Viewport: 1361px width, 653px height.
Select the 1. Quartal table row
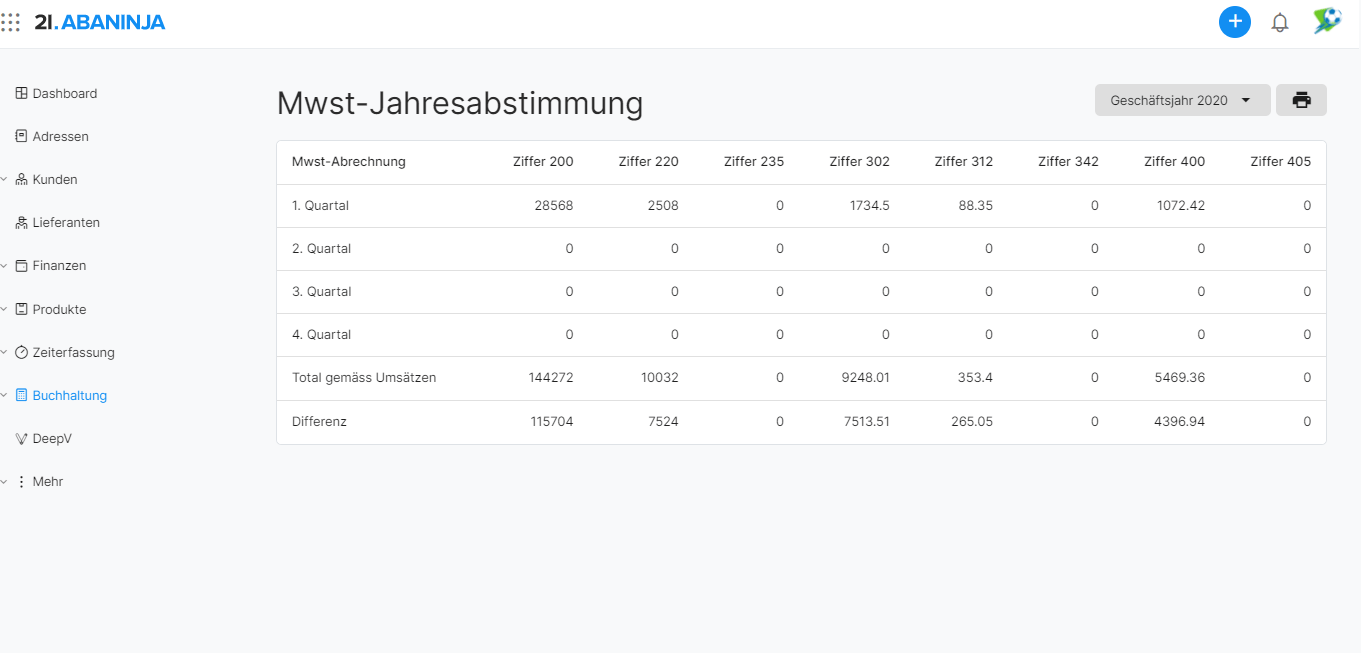(321, 205)
